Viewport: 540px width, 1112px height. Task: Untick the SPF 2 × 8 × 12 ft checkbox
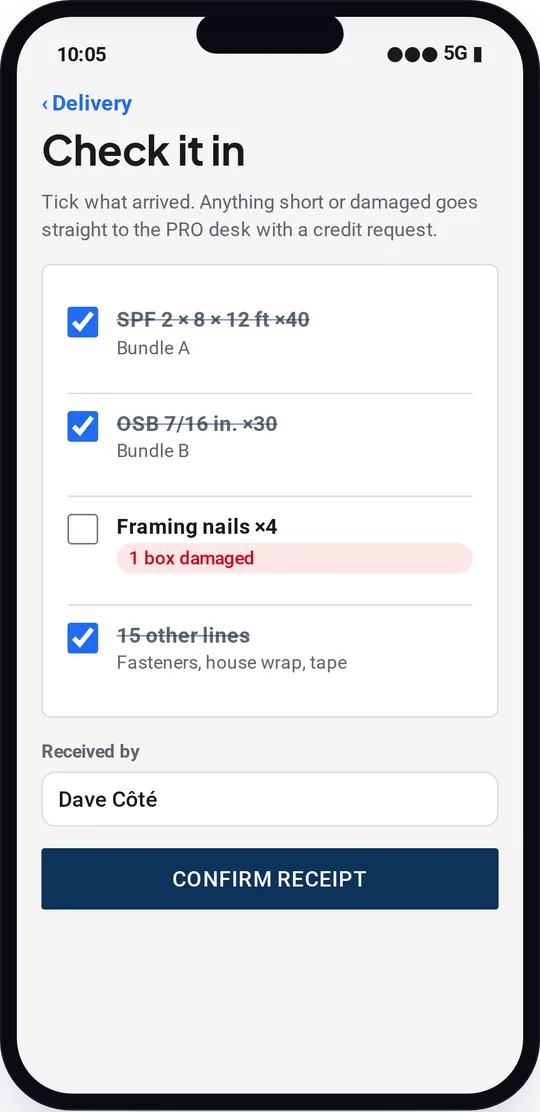point(82,322)
